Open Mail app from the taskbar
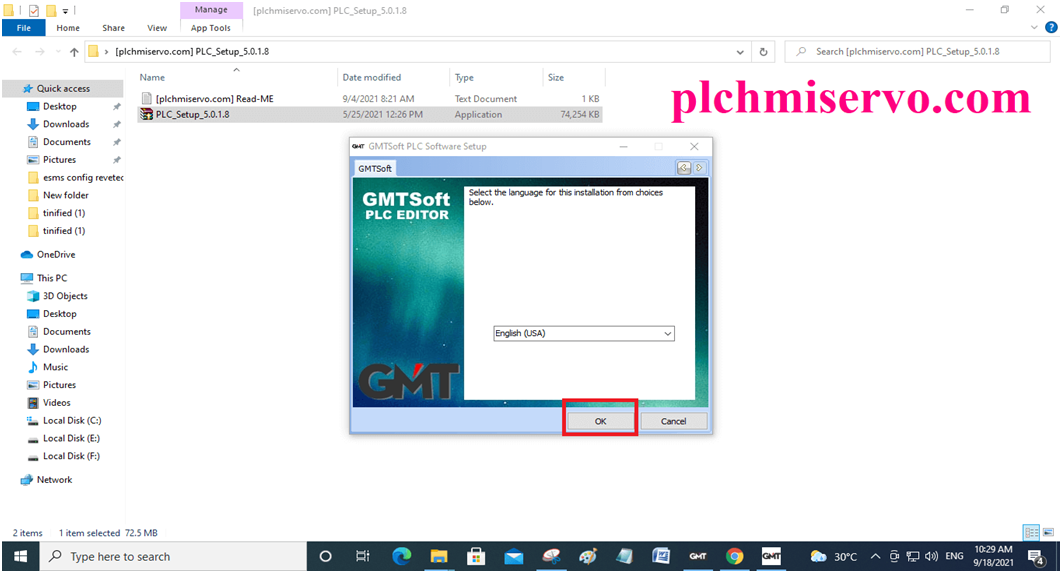The image size is (1062, 573). coord(513,556)
